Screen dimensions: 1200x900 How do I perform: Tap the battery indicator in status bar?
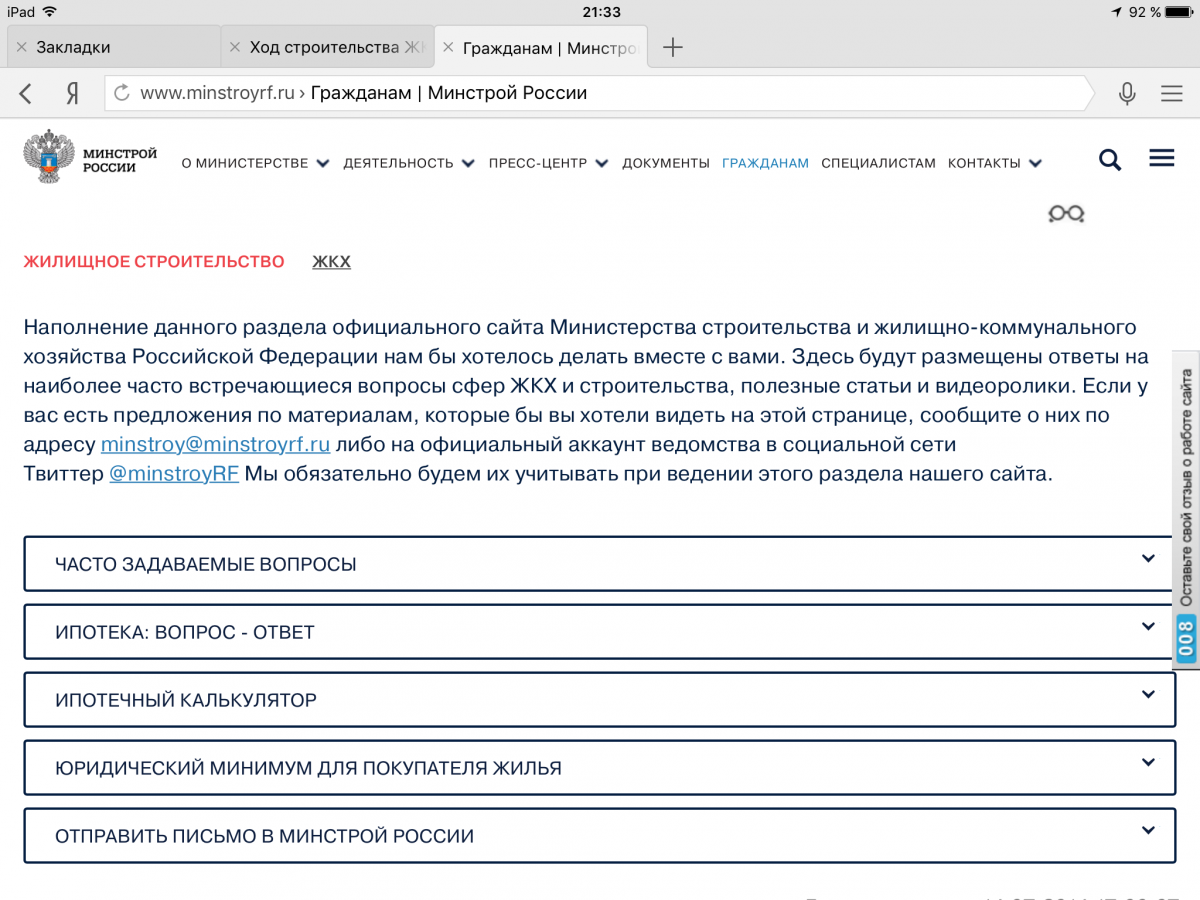[x=1180, y=12]
